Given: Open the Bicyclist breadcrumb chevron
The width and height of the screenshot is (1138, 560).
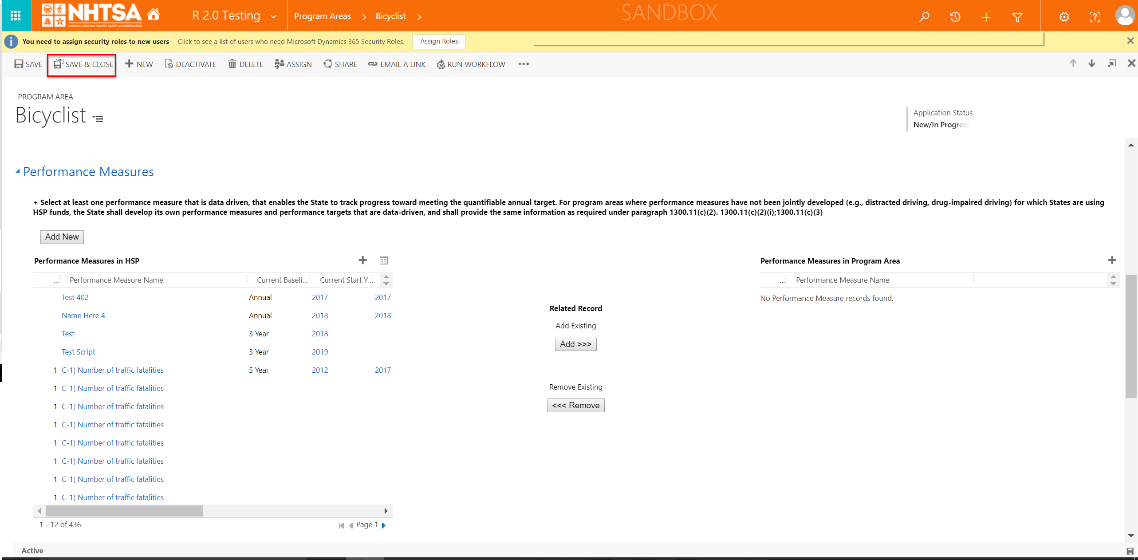Looking at the screenshot, I should [x=419, y=16].
